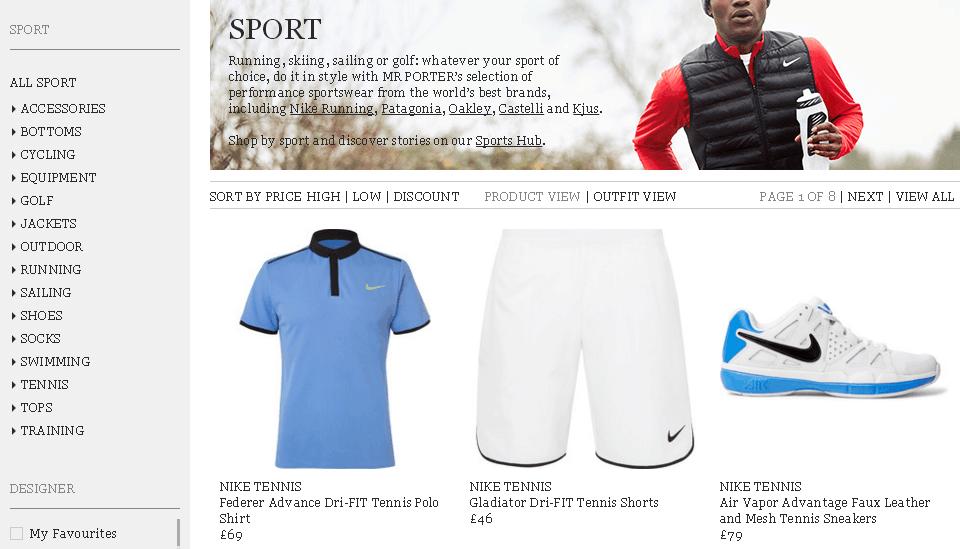Go to the Next page

point(864,196)
